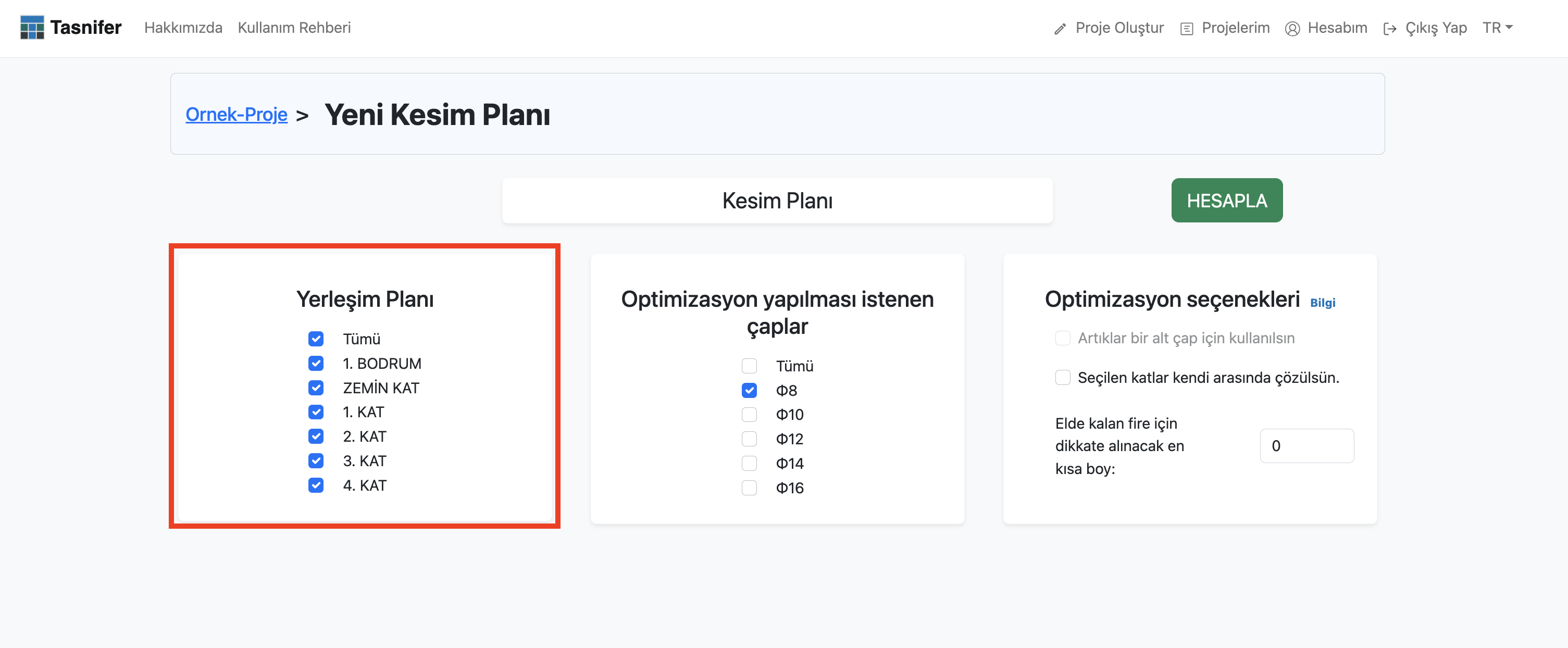Viewport: 1568px width, 648px height.
Task: Open the Bilgi info link
Action: pos(1322,303)
